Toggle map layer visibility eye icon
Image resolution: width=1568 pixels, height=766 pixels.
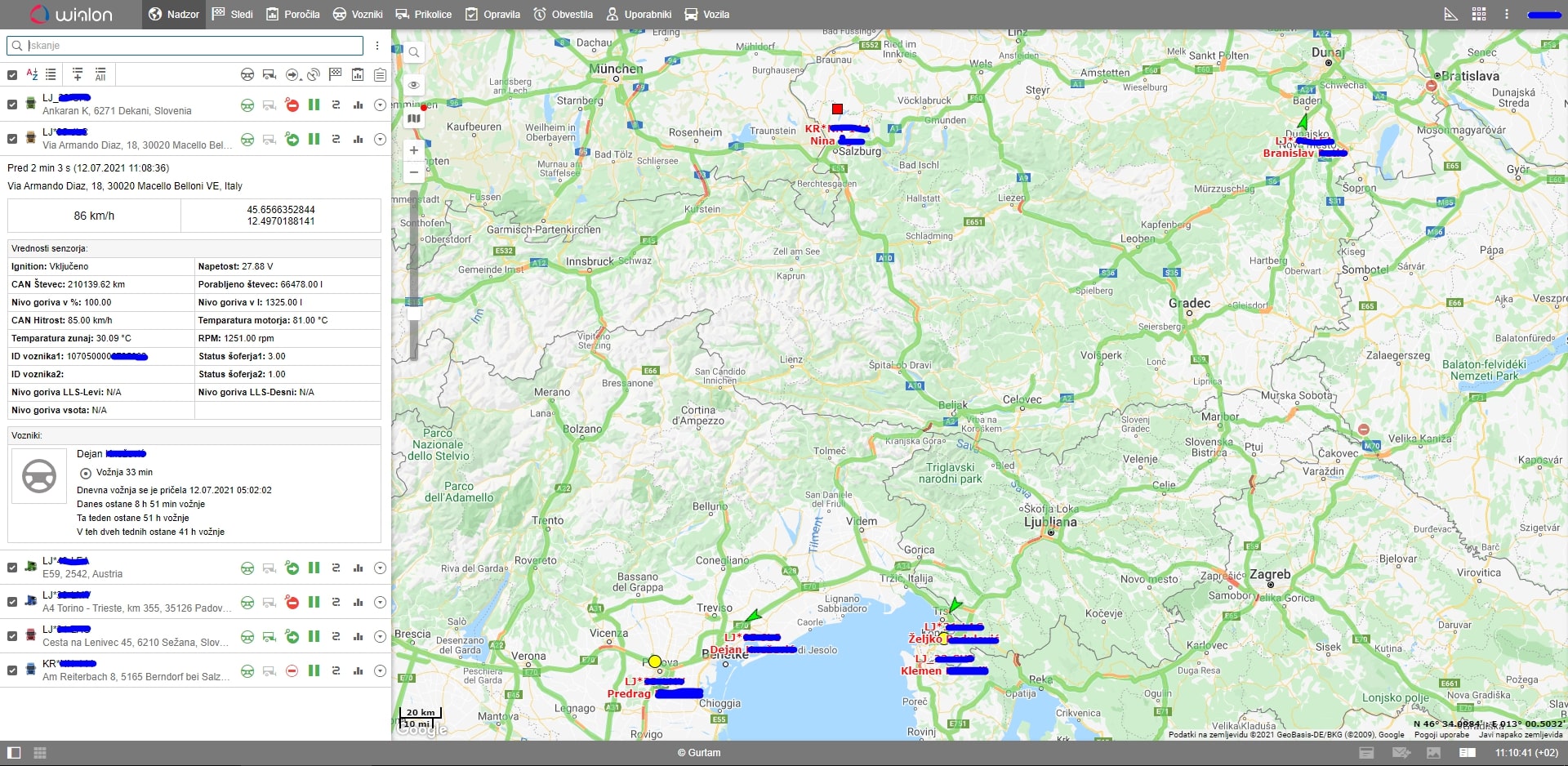click(414, 85)
